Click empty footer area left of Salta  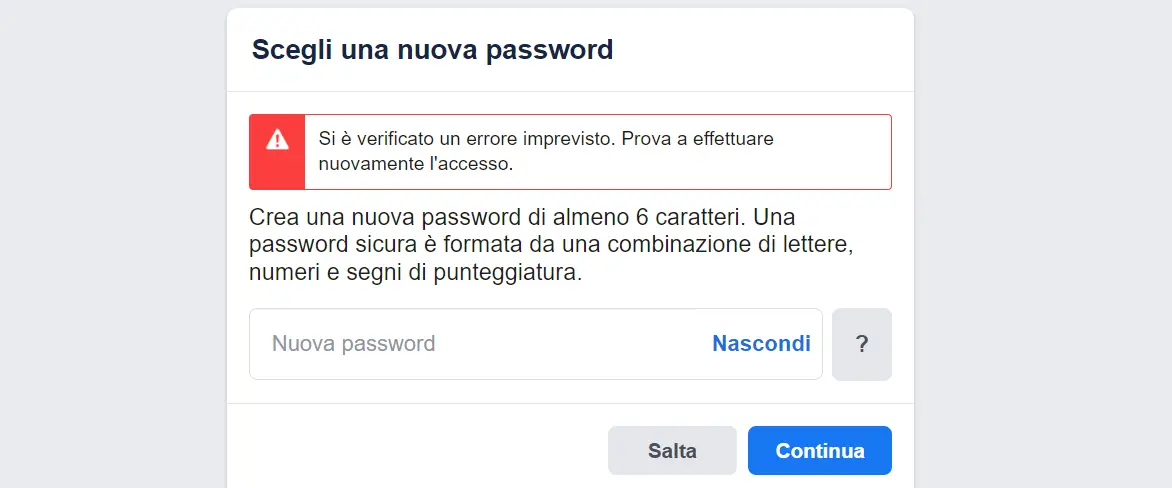[420, 451]
